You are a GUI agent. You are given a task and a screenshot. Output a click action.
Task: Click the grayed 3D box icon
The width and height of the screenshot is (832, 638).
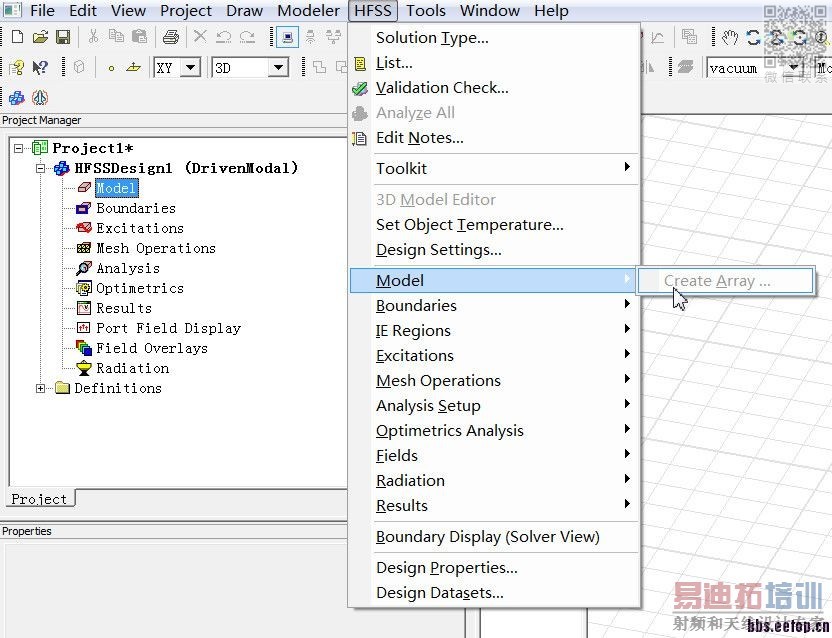(79, 67)
